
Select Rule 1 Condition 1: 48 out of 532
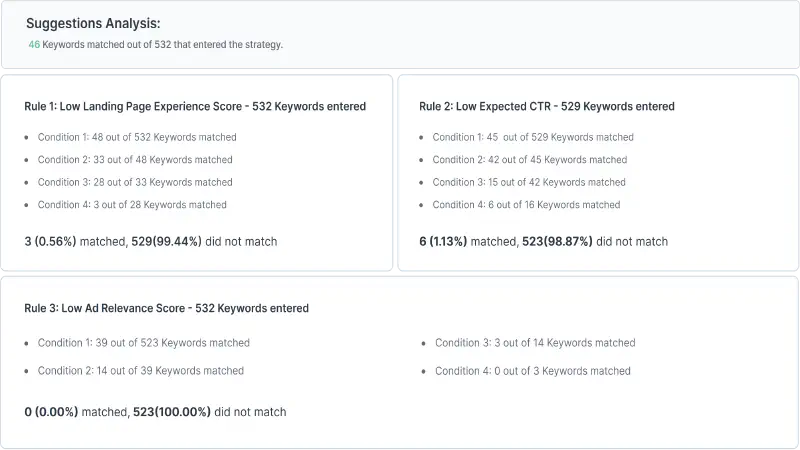(x=137, y=137)
